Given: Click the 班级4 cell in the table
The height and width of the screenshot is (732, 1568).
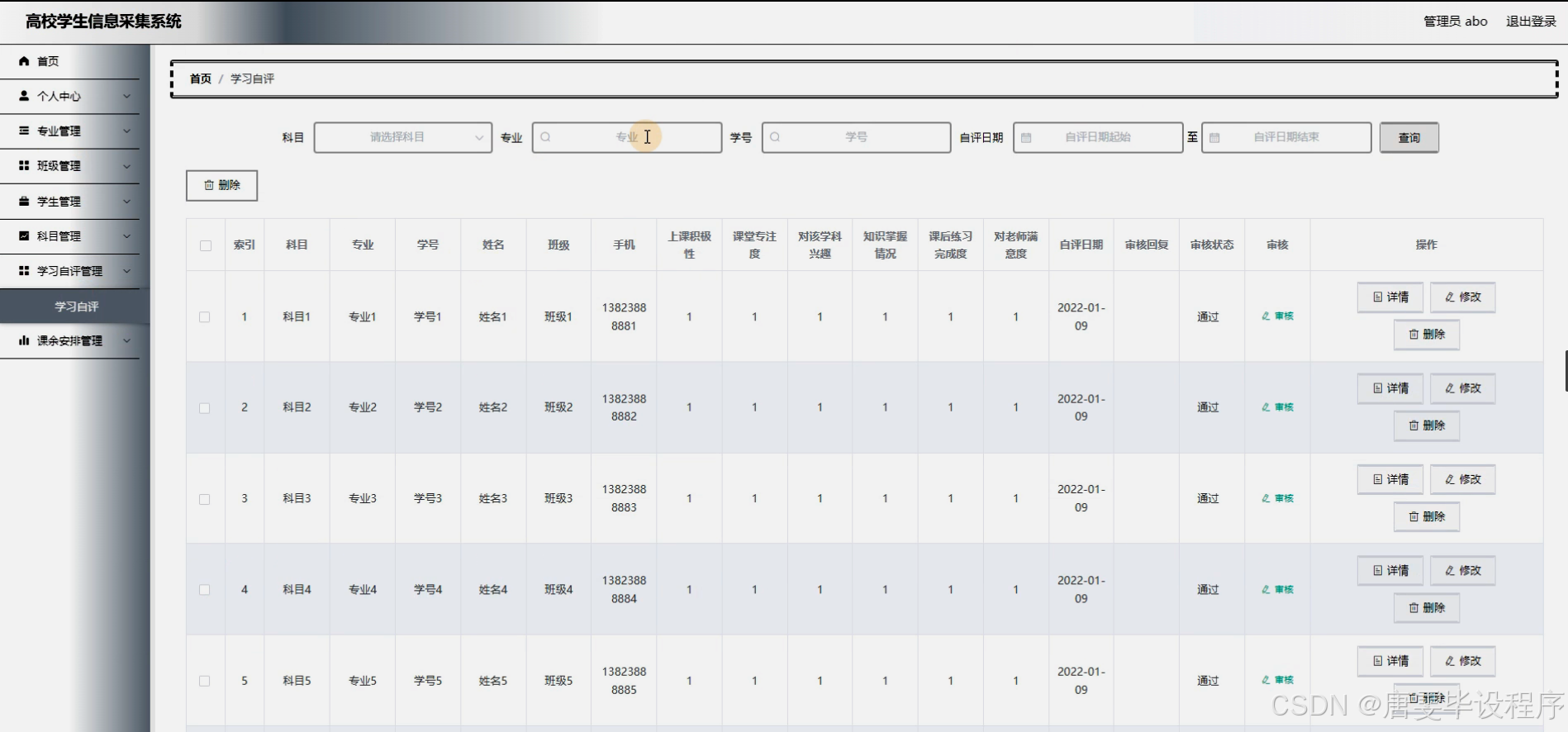Looking at the screenshot, I should [558, 589].
